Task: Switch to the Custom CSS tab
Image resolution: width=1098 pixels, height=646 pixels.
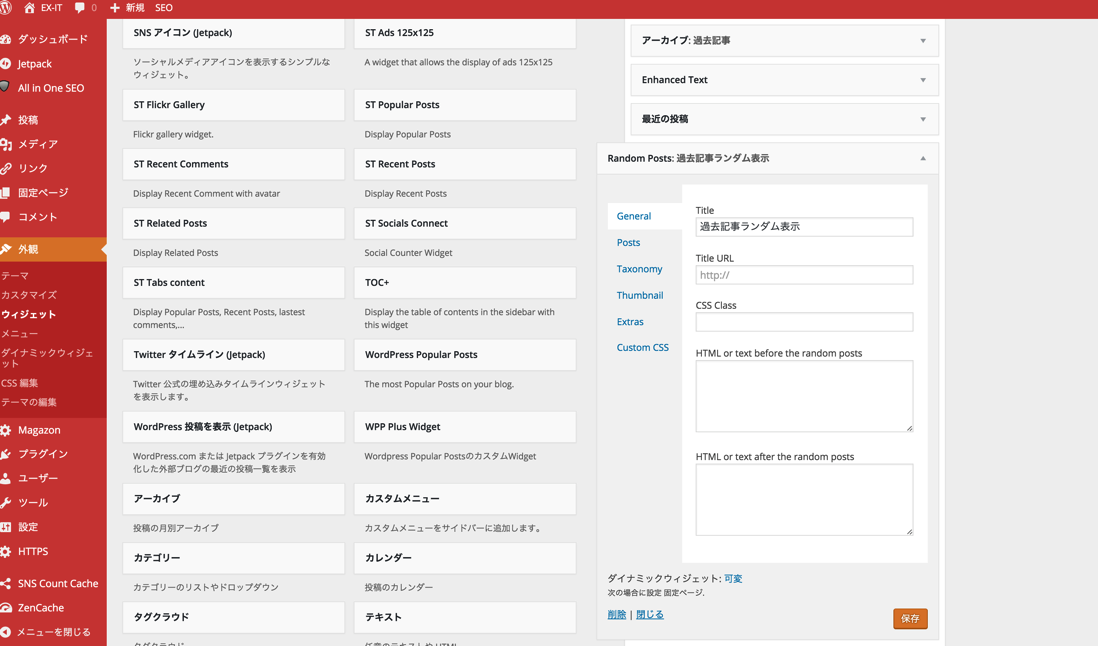Action: (x=643, y=348)
